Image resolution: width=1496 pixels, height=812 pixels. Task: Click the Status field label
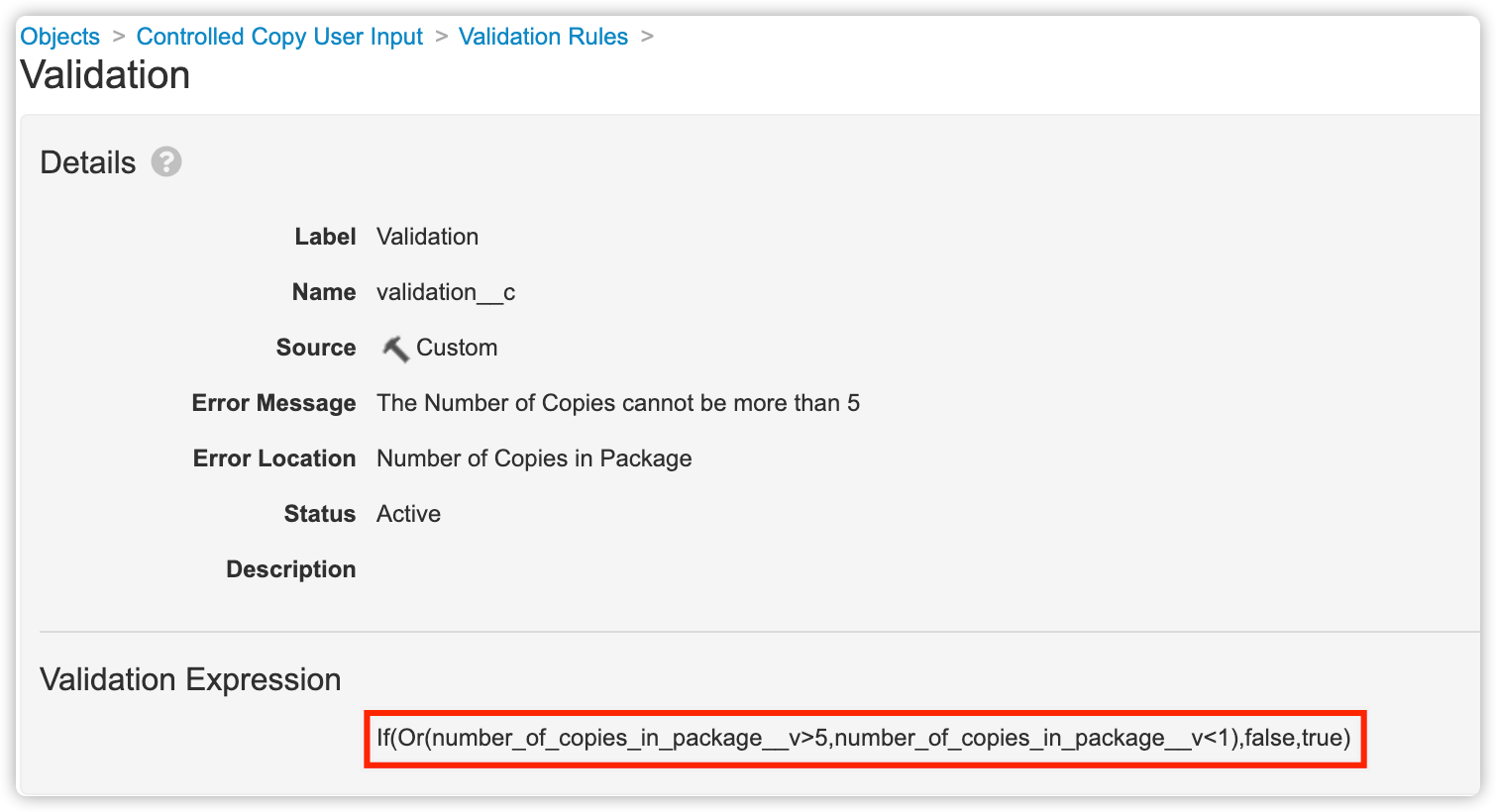tap(319, 514)
